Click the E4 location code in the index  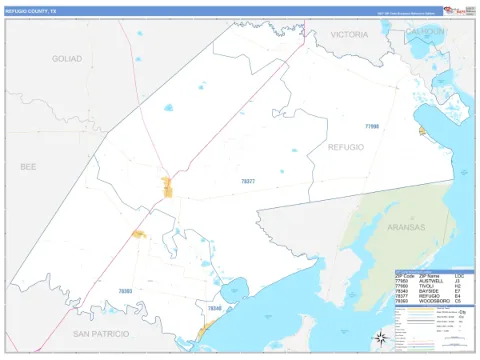(x=458, y=296)
